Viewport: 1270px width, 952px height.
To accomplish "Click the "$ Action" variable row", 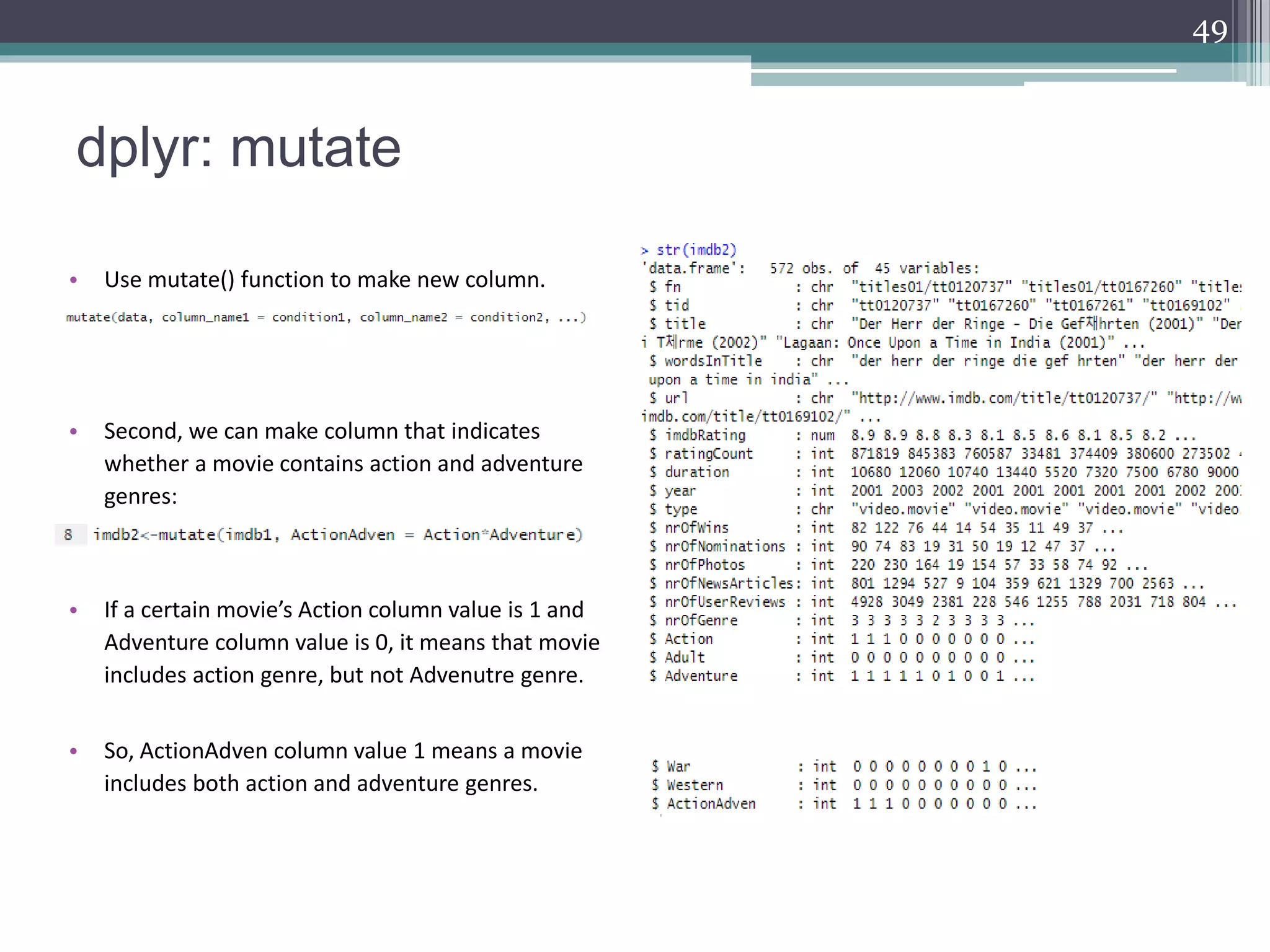I will [841, 639].
